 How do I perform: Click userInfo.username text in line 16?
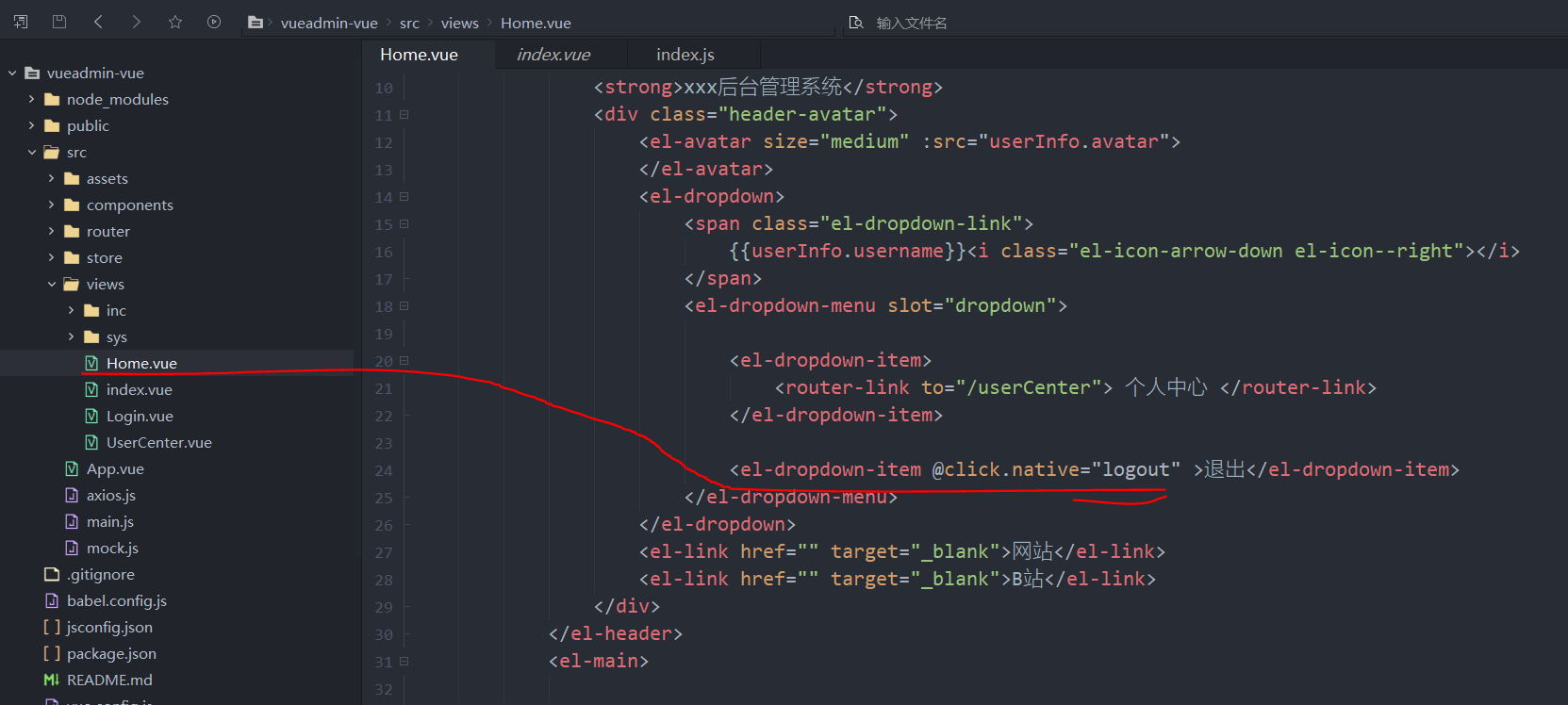[848, 251]
